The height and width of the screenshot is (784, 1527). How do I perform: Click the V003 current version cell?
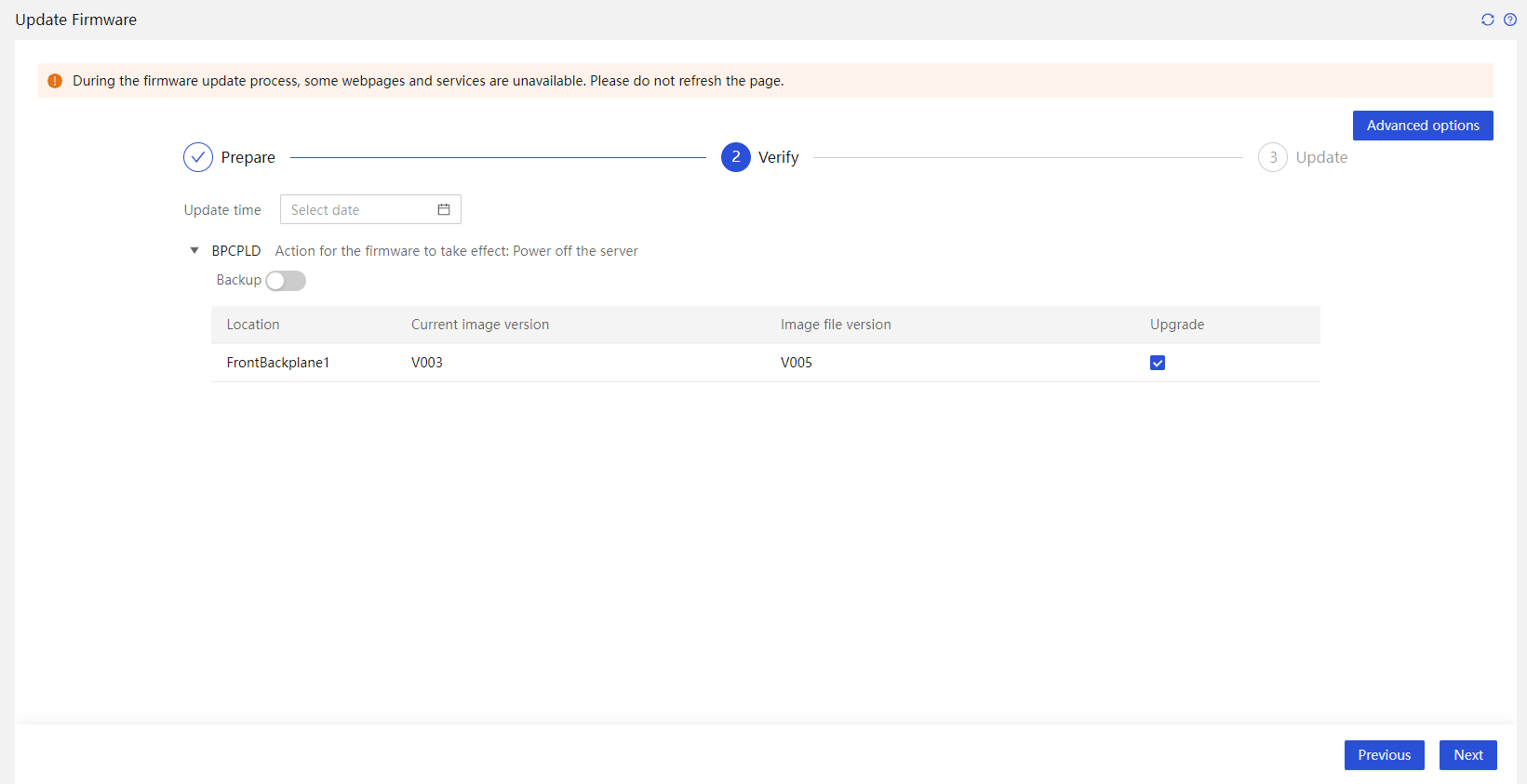[427, 363]
